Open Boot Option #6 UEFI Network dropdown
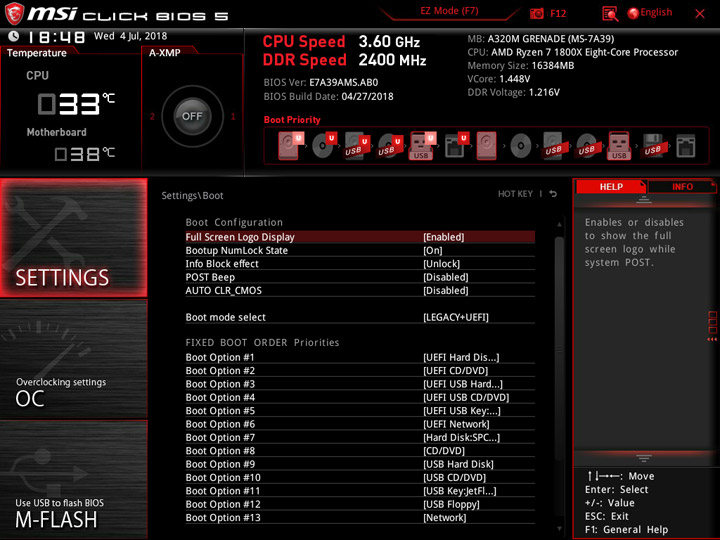The height and width of the screenshot is (540, 720). [456, 424]
